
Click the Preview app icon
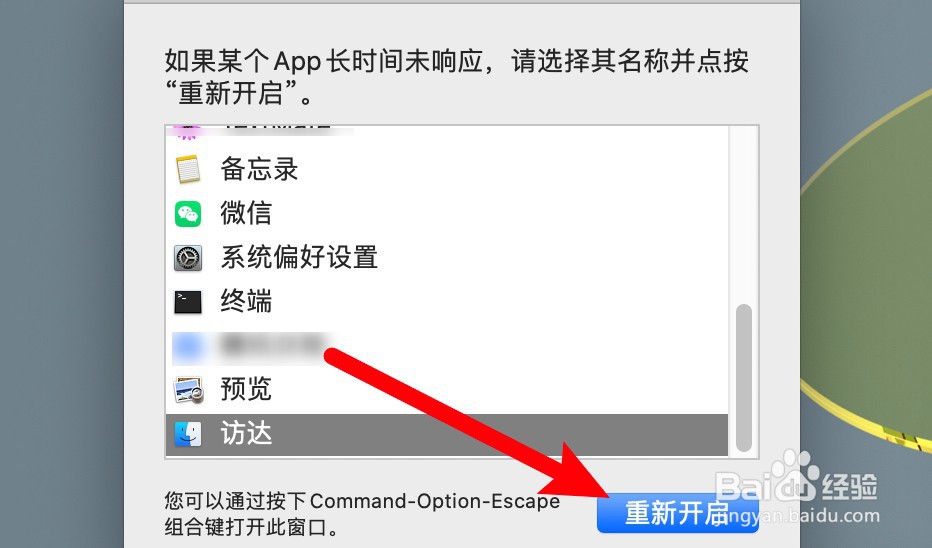(x=188, y=390)
